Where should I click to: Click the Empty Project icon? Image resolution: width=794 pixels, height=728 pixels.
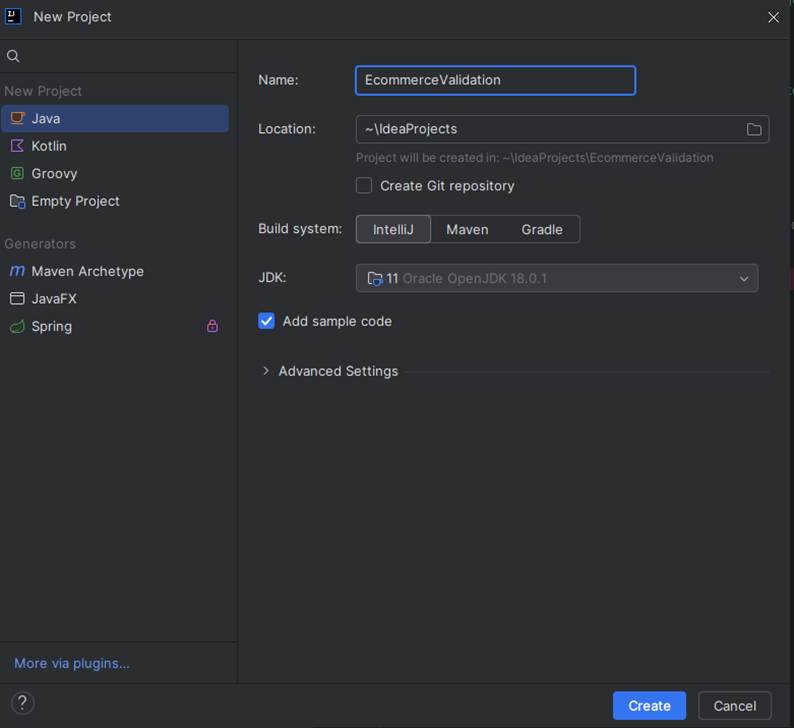17,201
